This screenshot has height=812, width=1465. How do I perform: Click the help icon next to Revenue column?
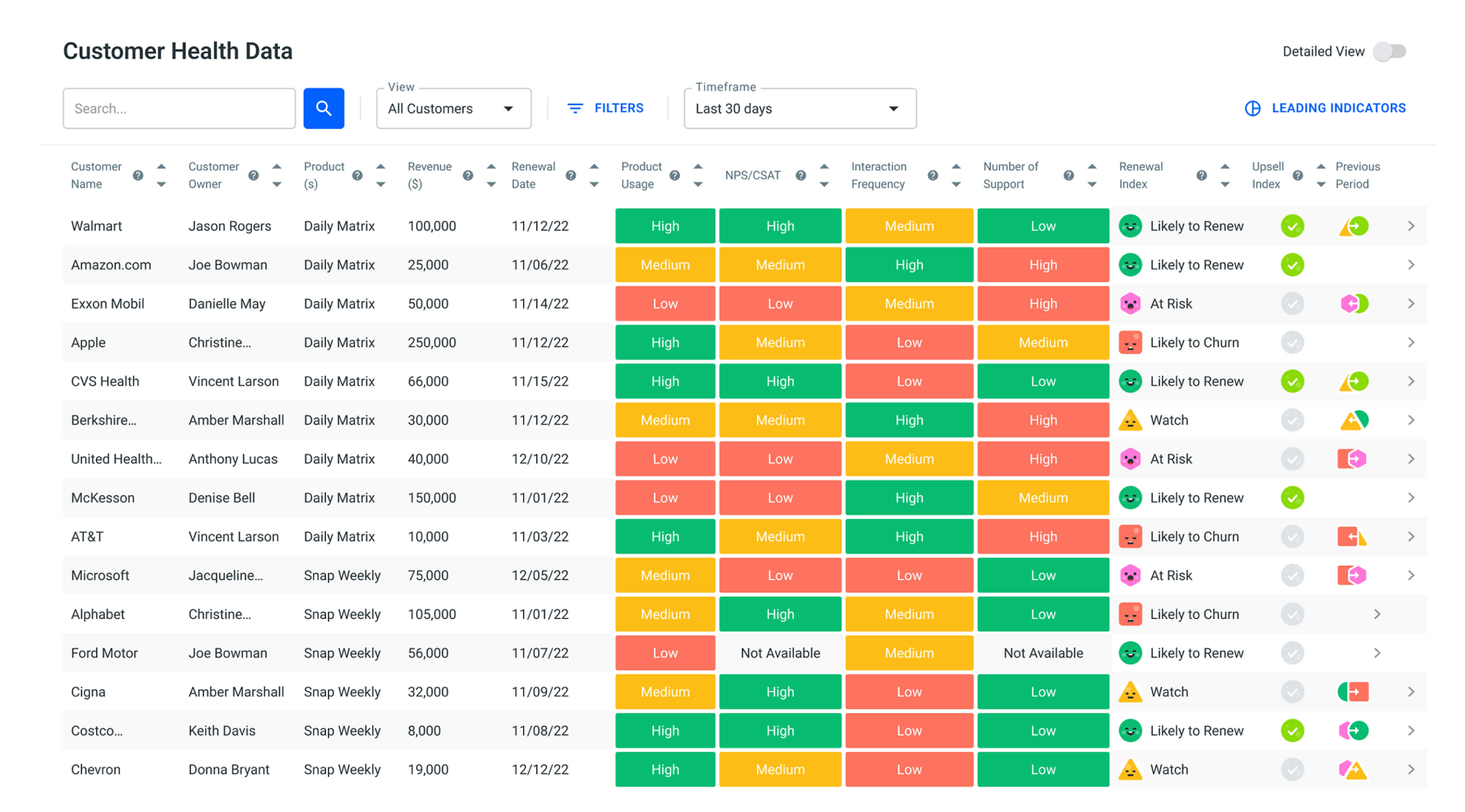(x=469, y=176)
